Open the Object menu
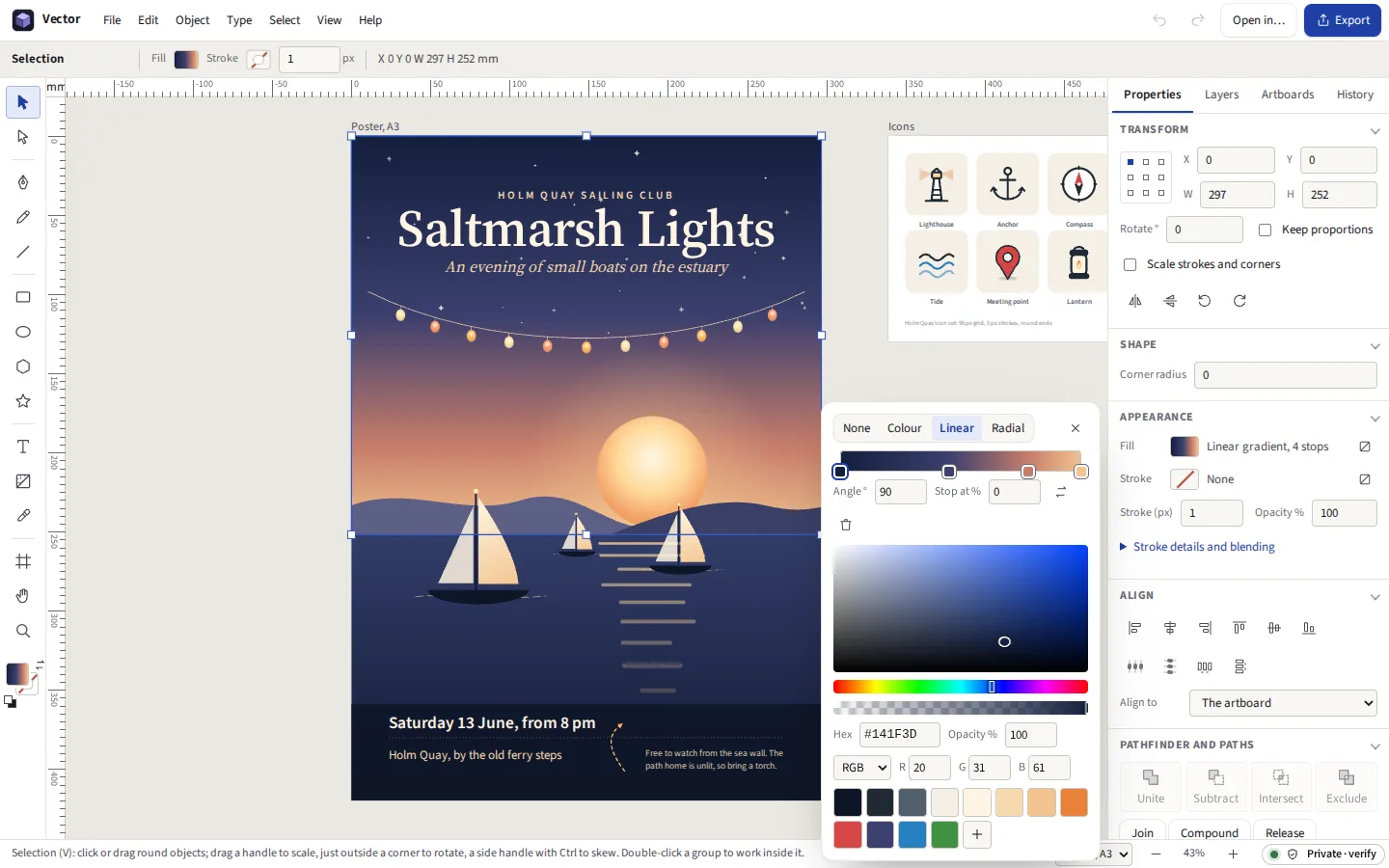The height and width of the screenshot is (868, 1389). [192, 20]
